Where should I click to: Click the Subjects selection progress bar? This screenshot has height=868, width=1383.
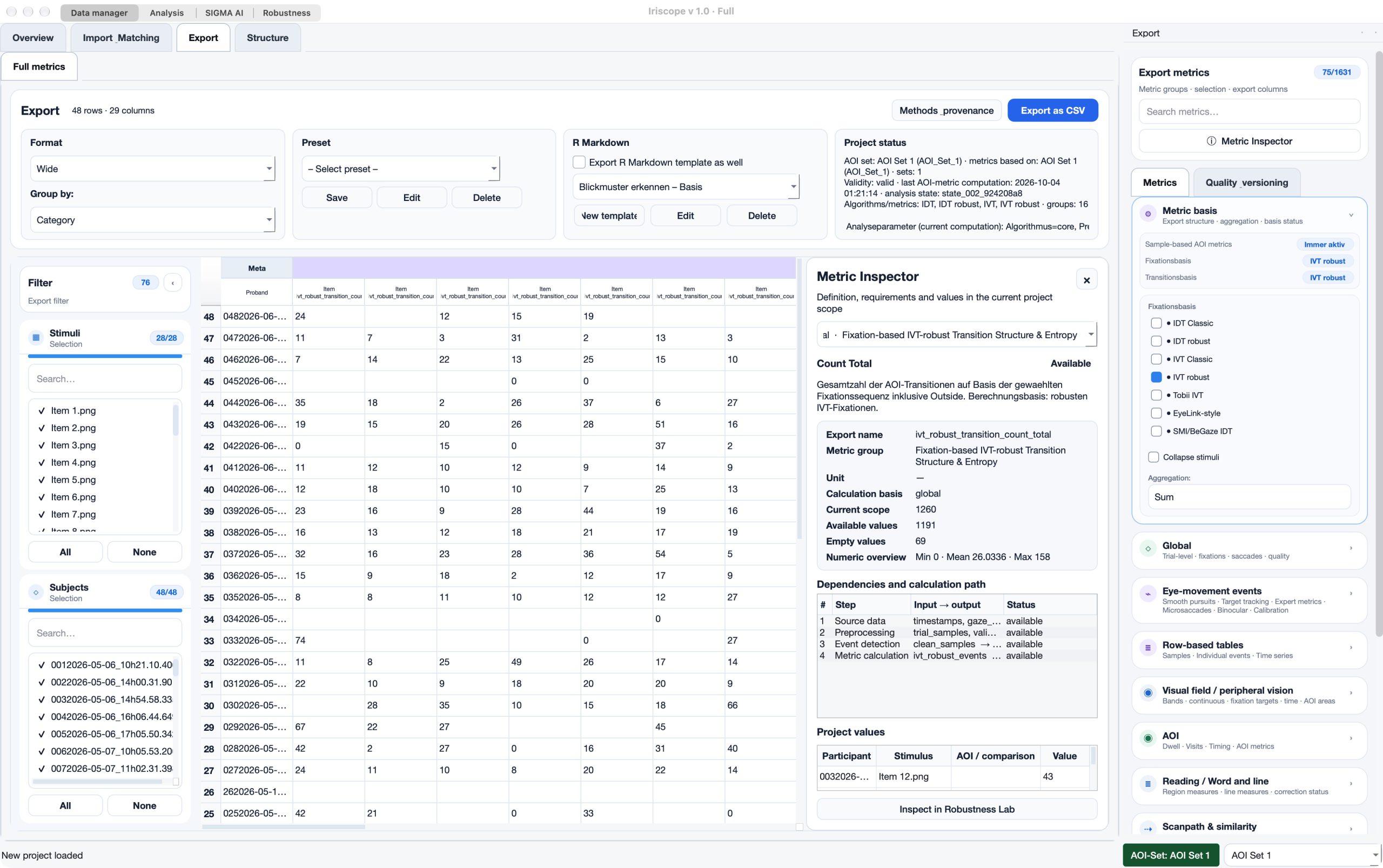coord(105,610)
